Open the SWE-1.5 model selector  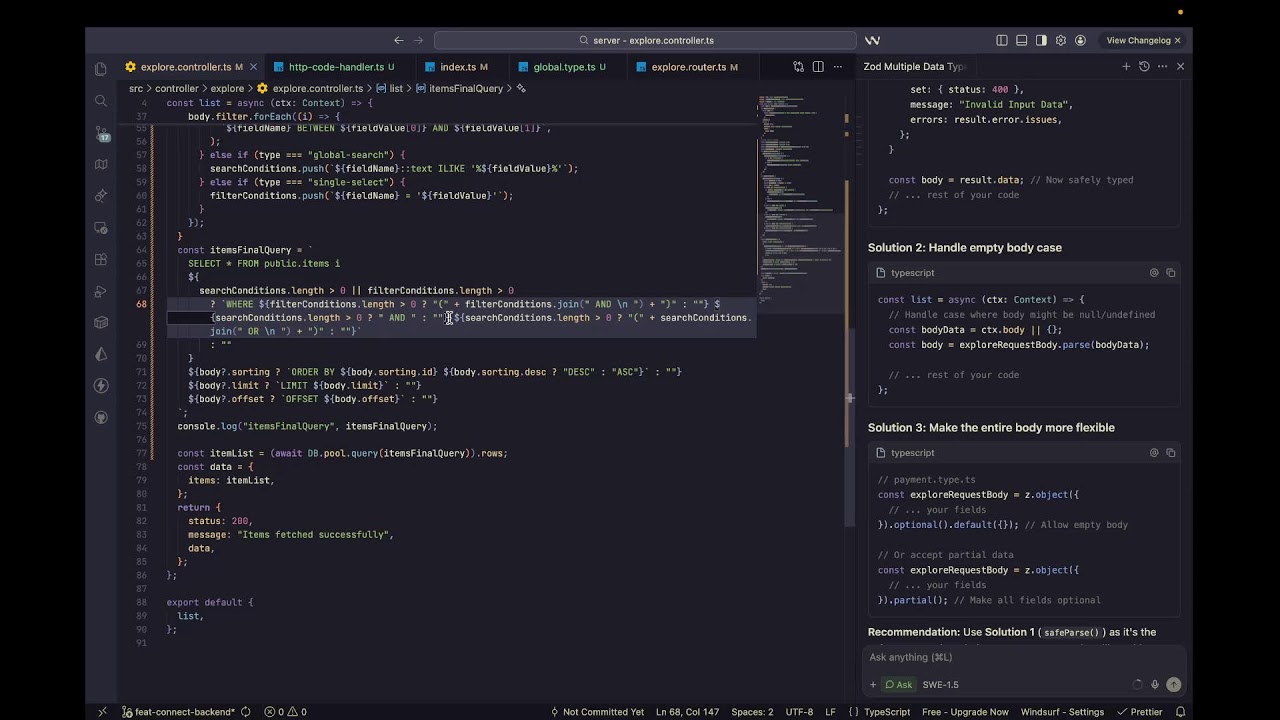coord(940,685)
